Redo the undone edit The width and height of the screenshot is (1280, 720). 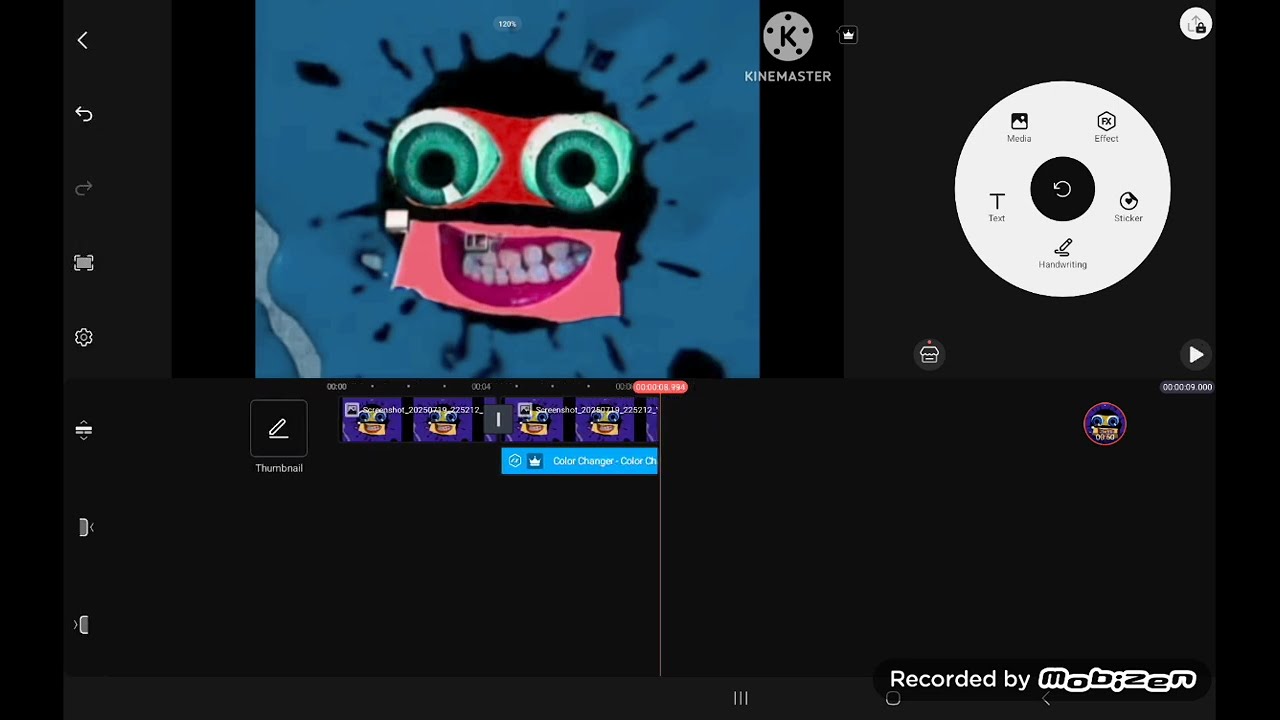point(84,188)
